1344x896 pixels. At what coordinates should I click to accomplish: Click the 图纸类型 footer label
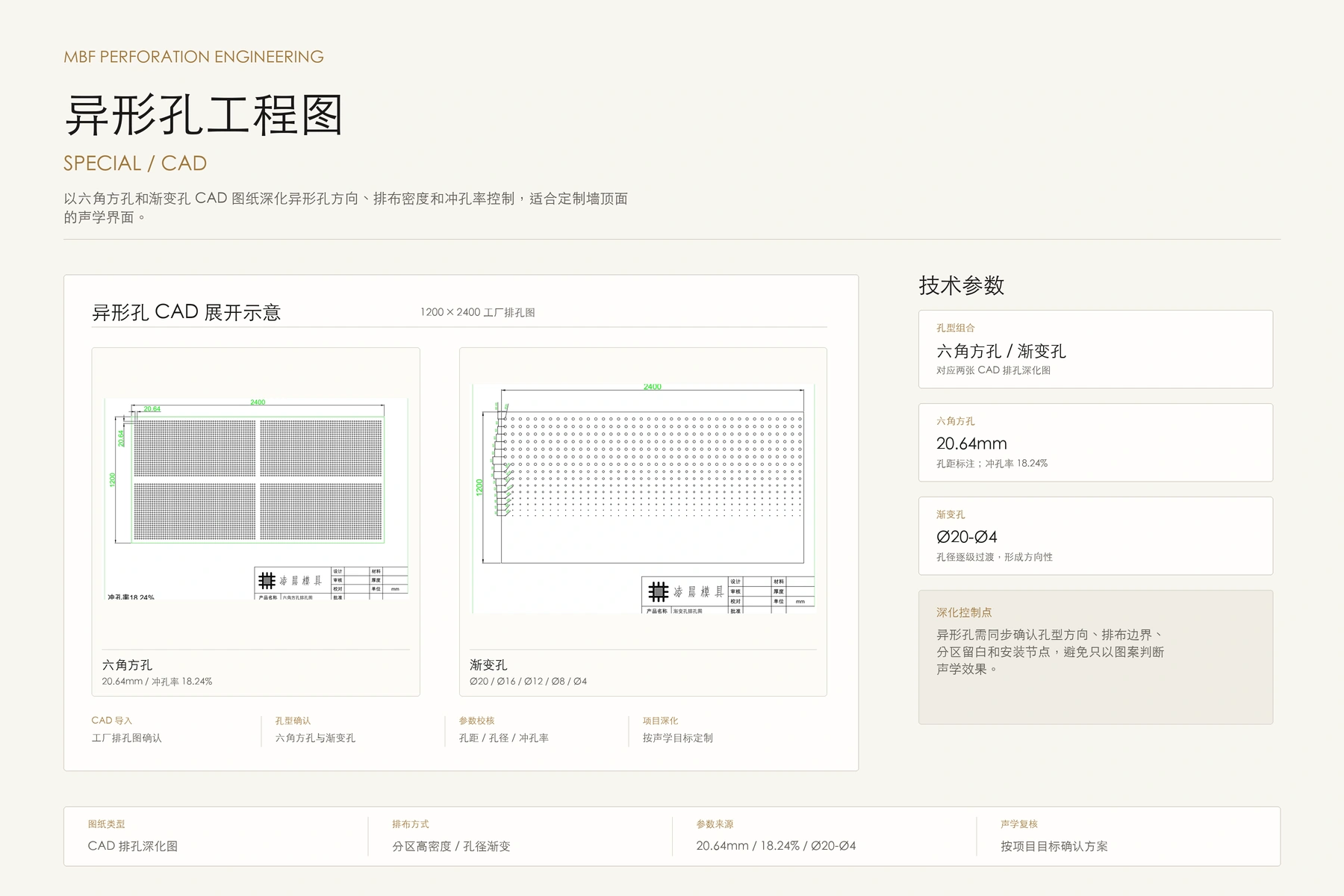[106, 824]
